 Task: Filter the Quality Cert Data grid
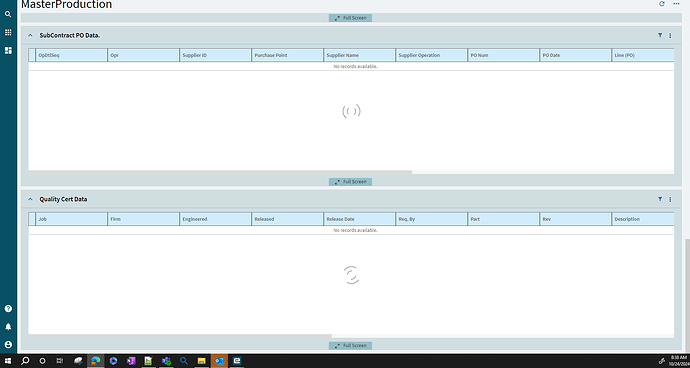[x=660, y=199]
